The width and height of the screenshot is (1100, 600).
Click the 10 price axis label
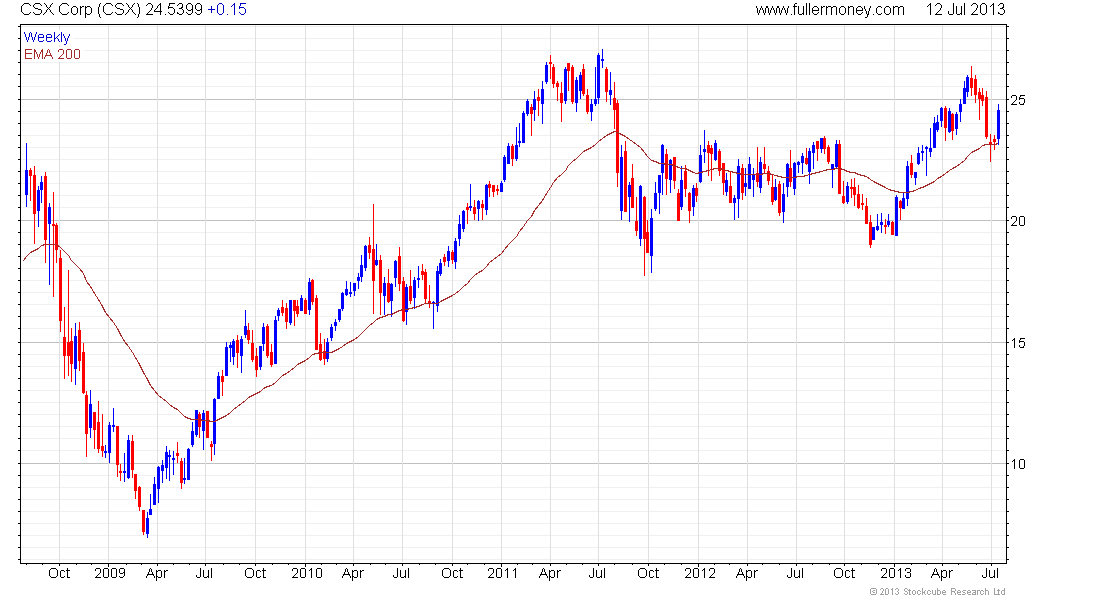(x=1017, y=464)
